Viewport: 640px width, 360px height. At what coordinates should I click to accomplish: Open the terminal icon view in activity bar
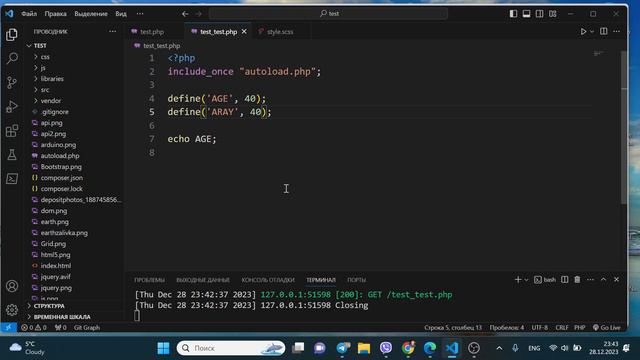pos(12,178)
